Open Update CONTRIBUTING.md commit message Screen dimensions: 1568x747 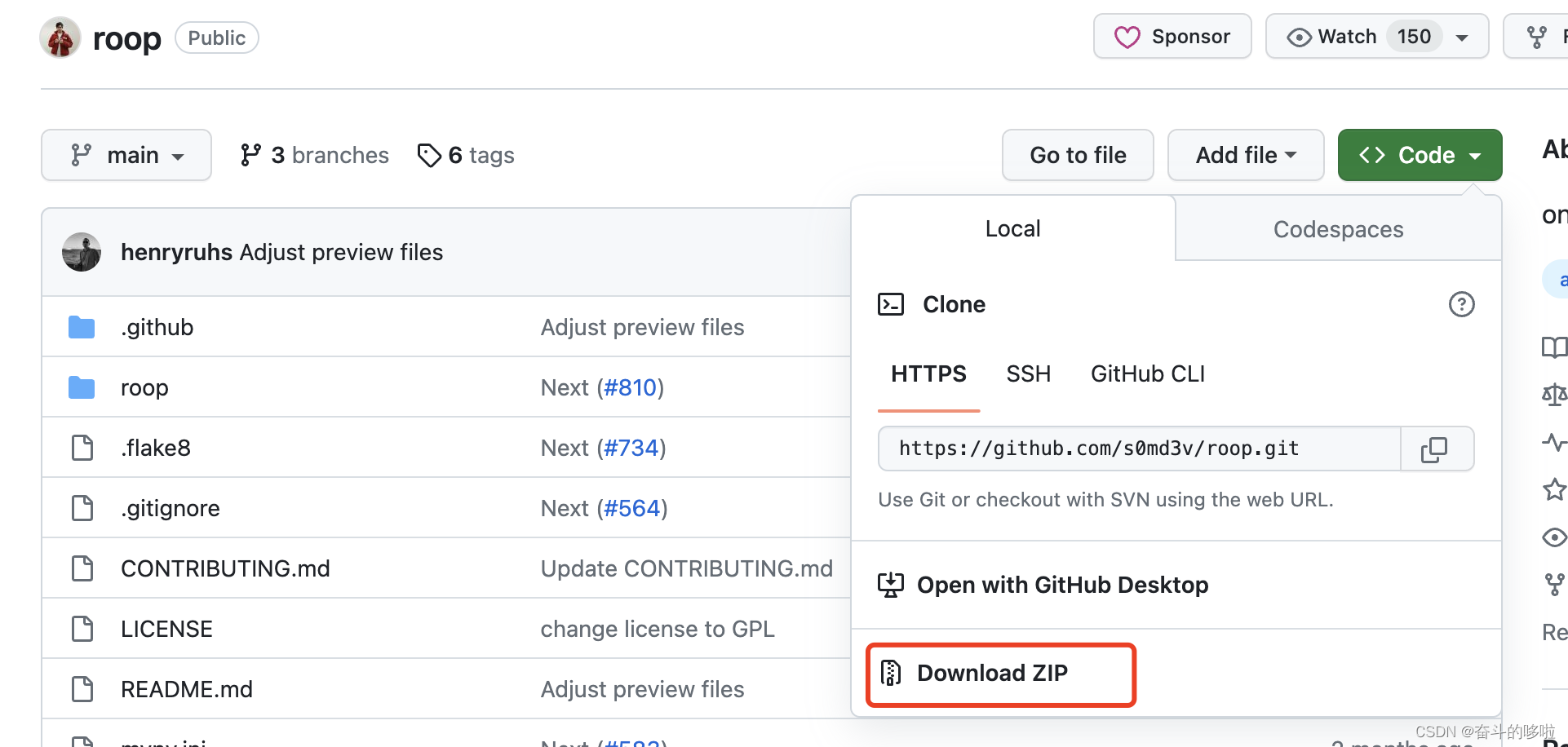point(687,568)
